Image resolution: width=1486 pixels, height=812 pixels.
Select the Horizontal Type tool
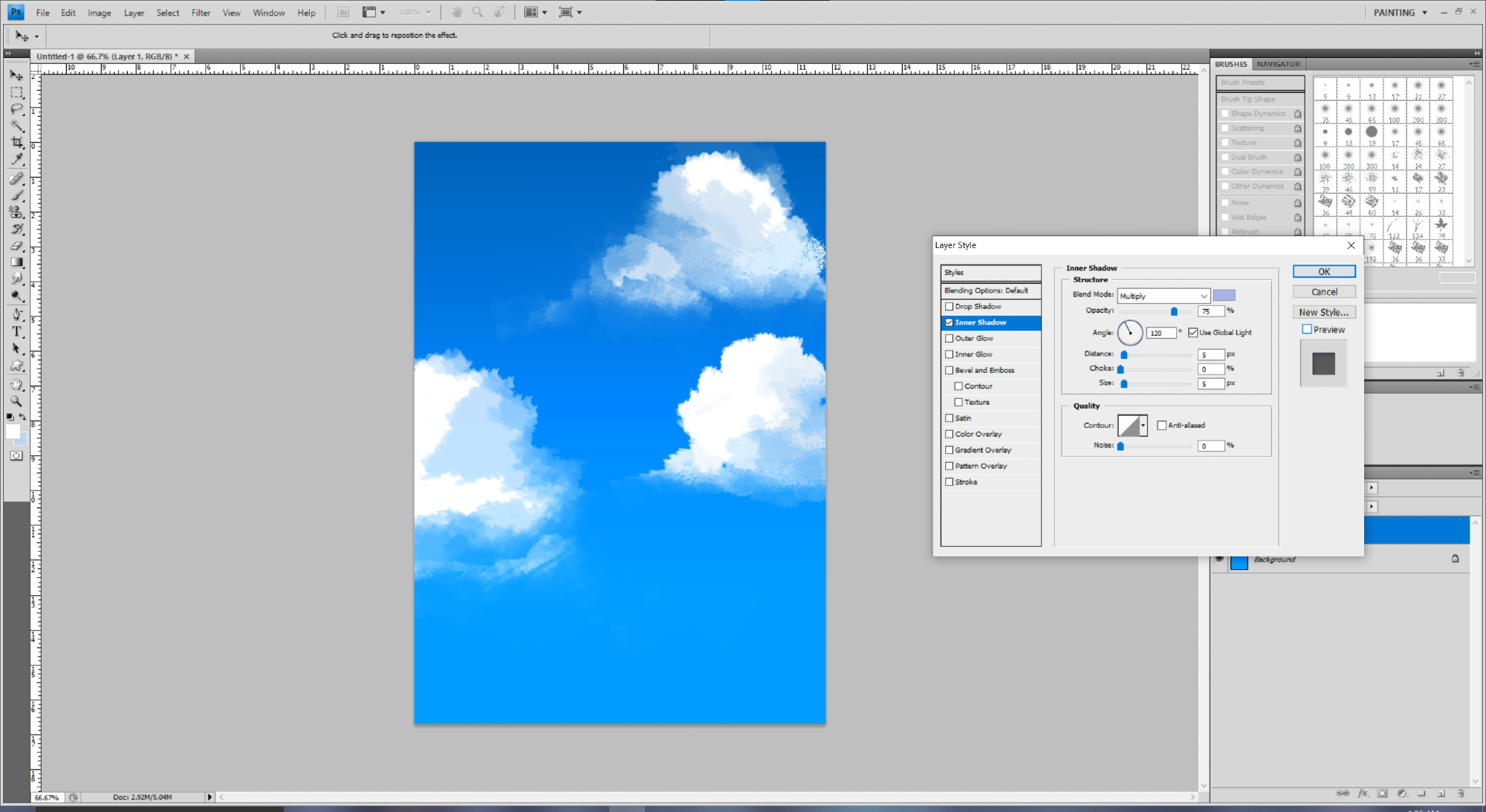click(16, 331)
